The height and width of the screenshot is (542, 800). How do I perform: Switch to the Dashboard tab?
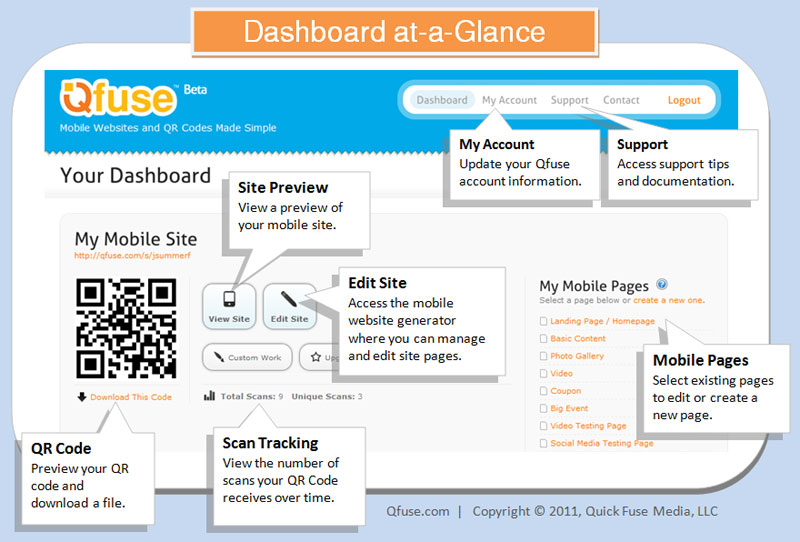click(x=442, y=100)
